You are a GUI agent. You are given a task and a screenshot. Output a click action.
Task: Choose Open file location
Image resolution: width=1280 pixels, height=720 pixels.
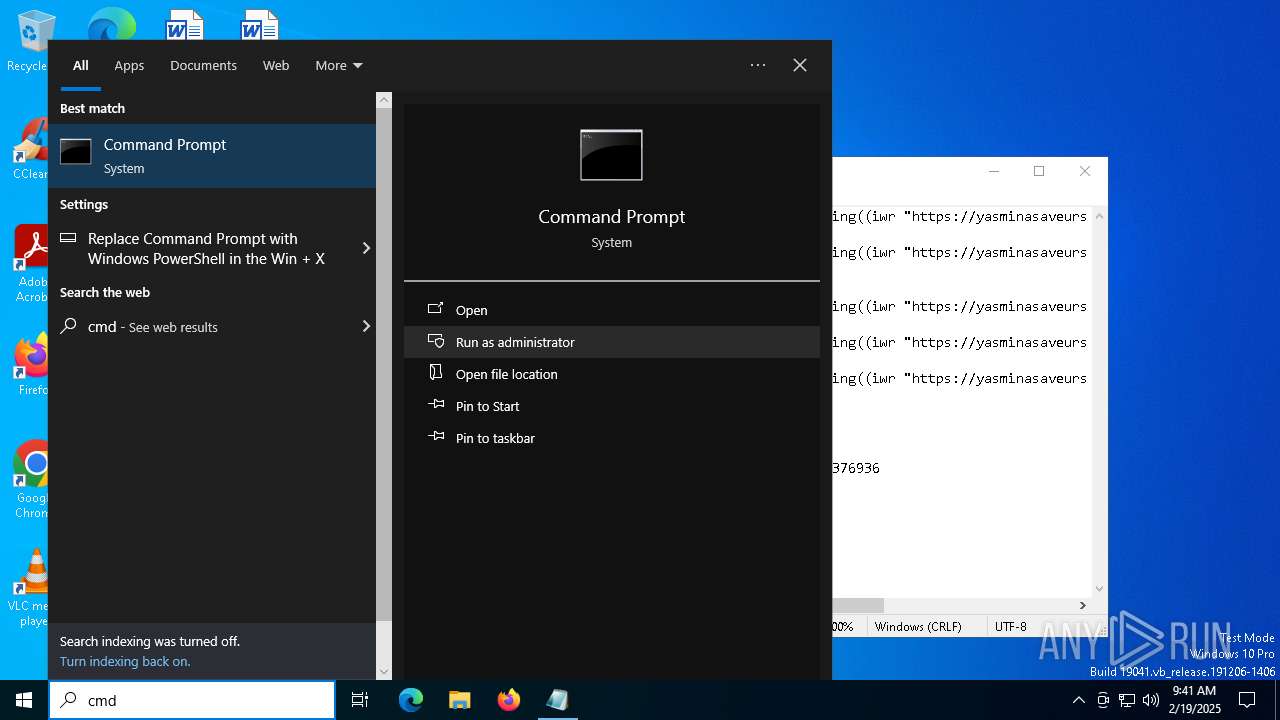[612, 374]
